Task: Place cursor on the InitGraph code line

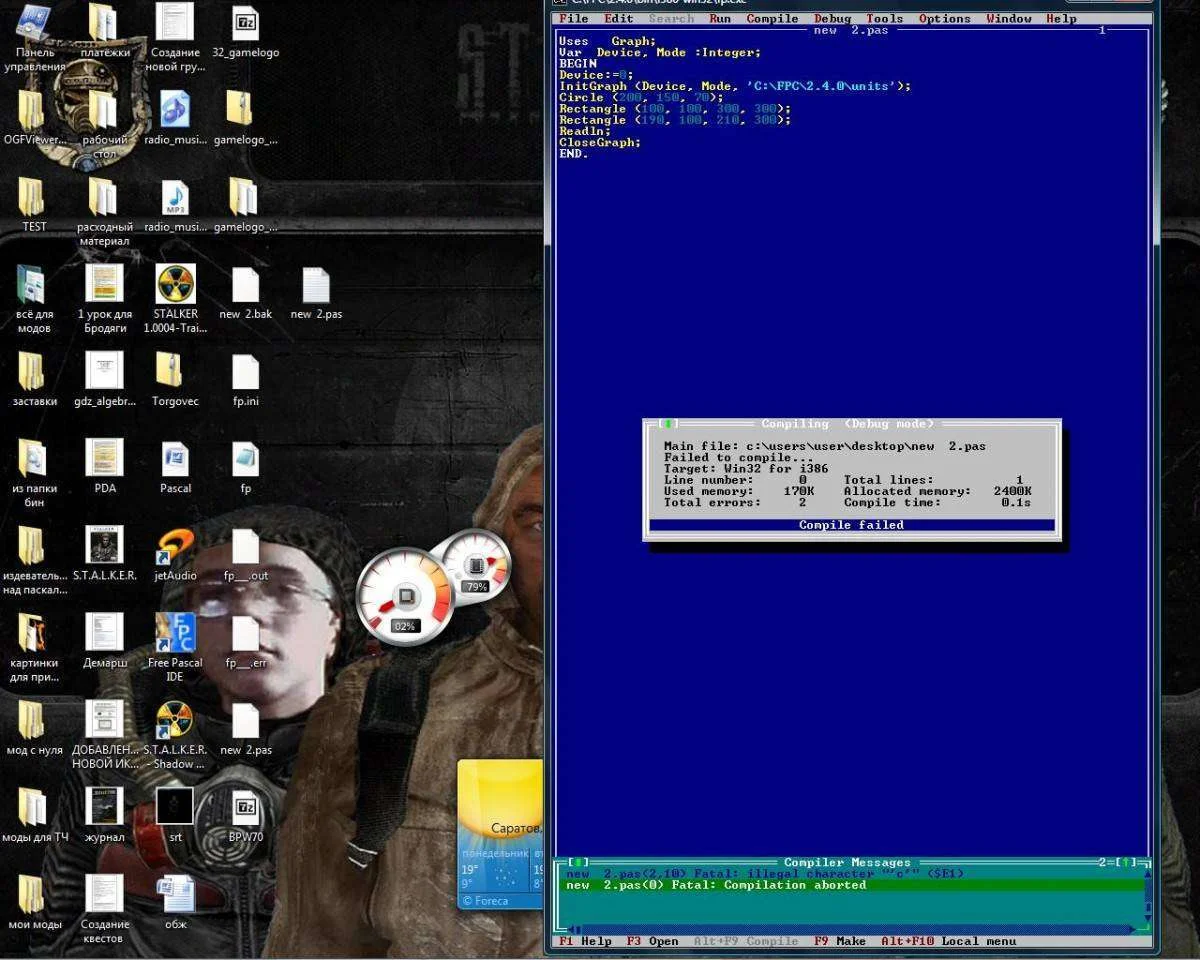Action: pyautogui.click(x=735, y=86)
